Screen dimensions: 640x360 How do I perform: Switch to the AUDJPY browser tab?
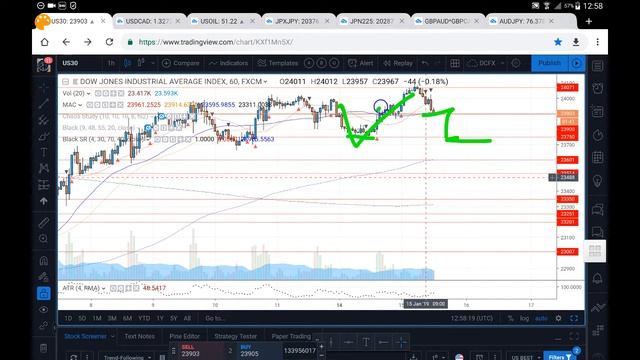point(520,21)
